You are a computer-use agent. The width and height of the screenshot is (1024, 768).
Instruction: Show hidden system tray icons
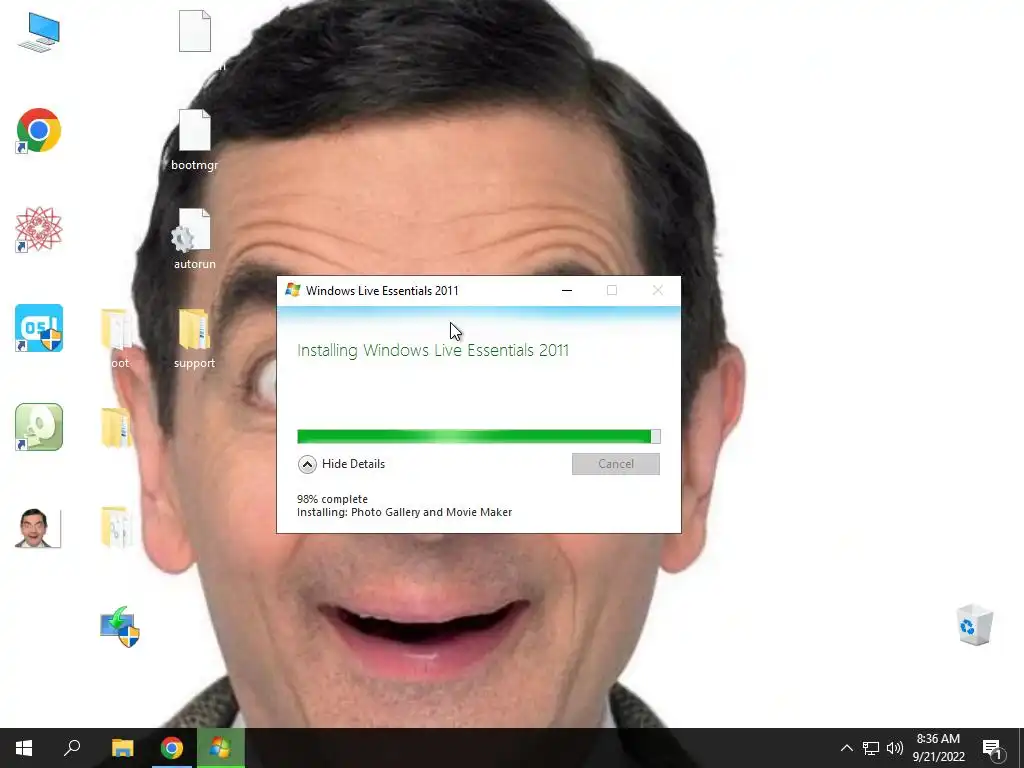846,748
